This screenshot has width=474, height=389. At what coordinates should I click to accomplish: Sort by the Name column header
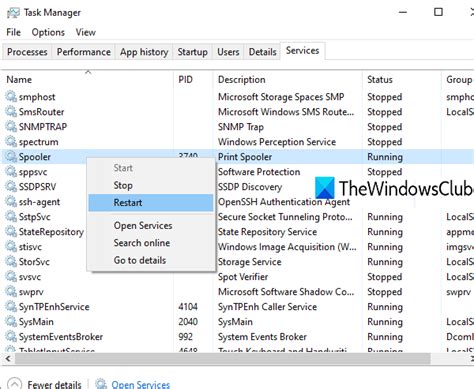coord(87,80)
